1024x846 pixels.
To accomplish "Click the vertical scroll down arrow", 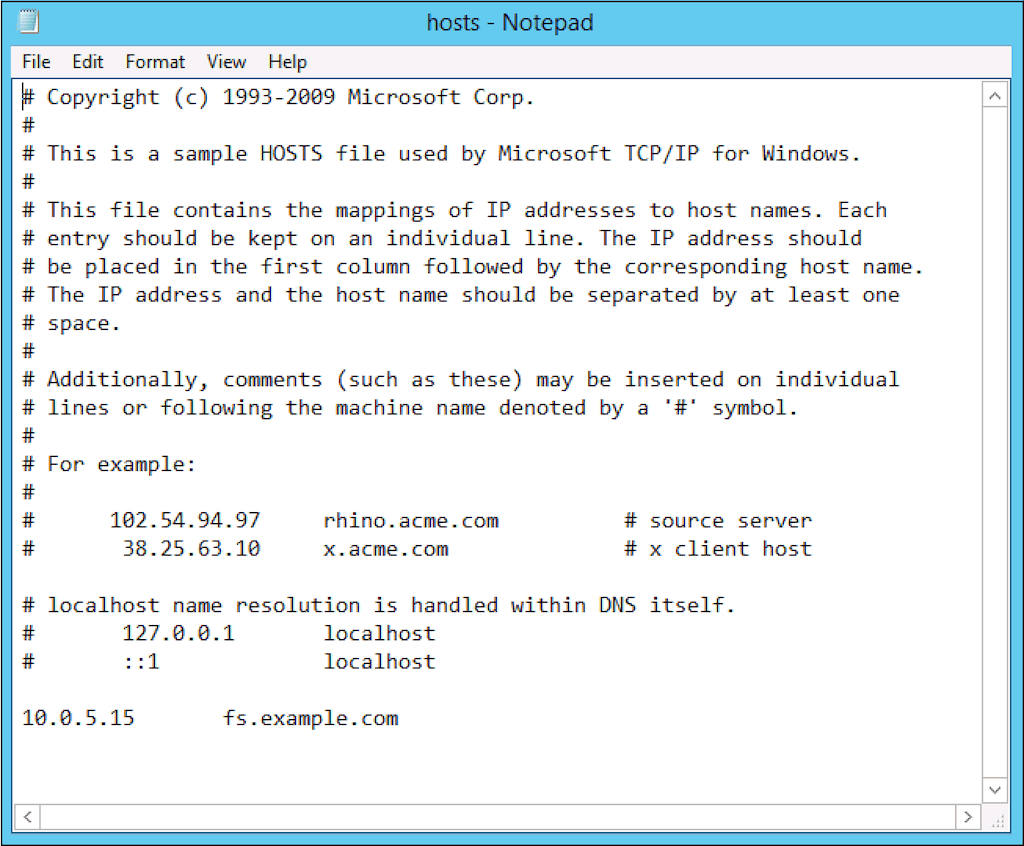I will (995, 790).
